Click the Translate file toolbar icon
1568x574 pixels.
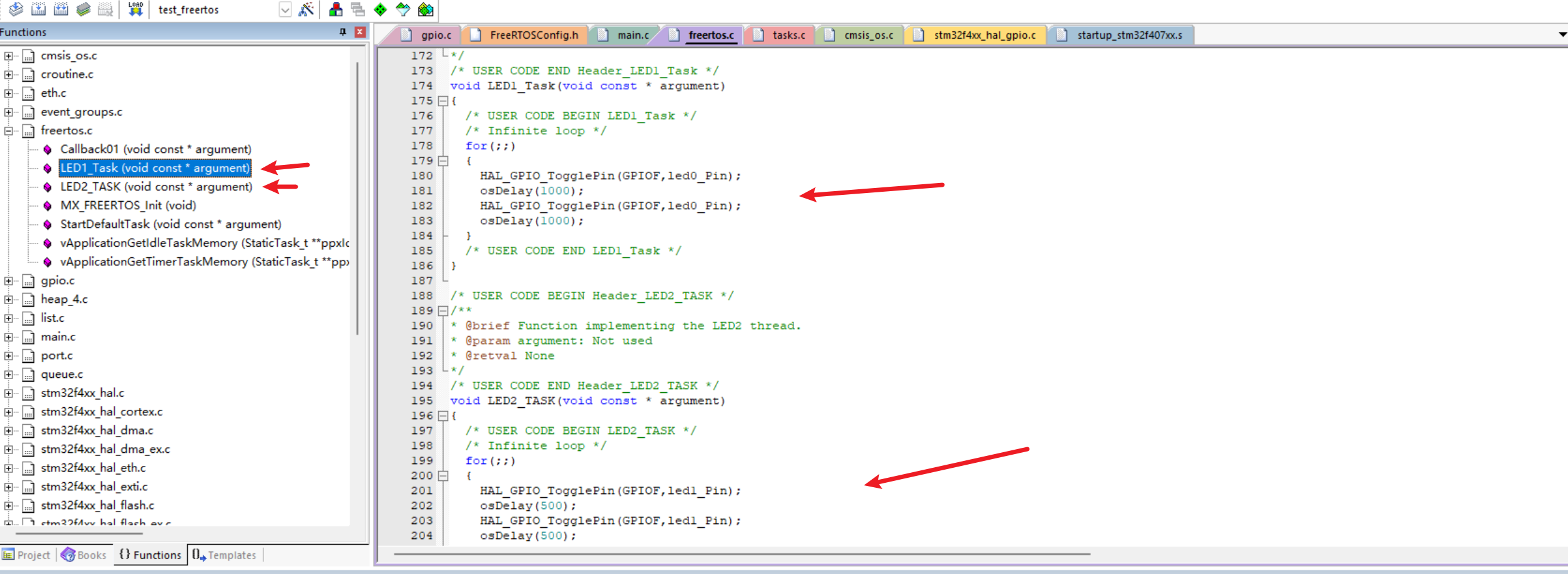tap(16, 9)
